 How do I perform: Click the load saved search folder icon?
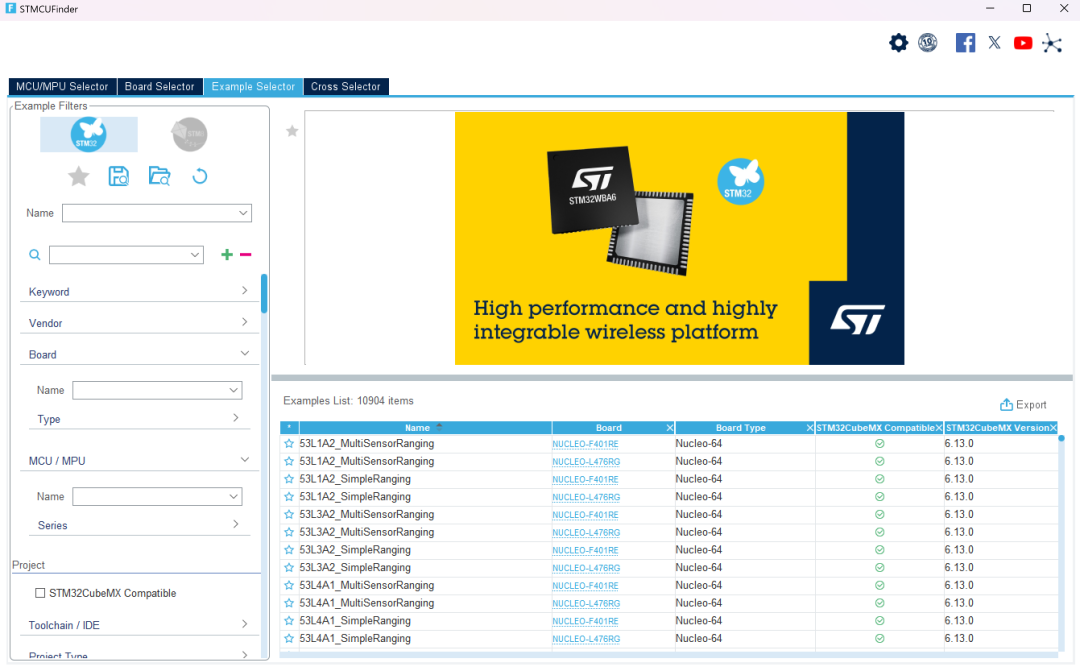click(x=159, y=176)
